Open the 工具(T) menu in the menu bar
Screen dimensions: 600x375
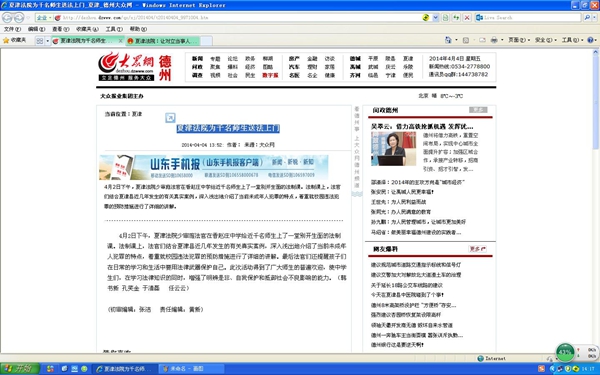coord(114,29)
